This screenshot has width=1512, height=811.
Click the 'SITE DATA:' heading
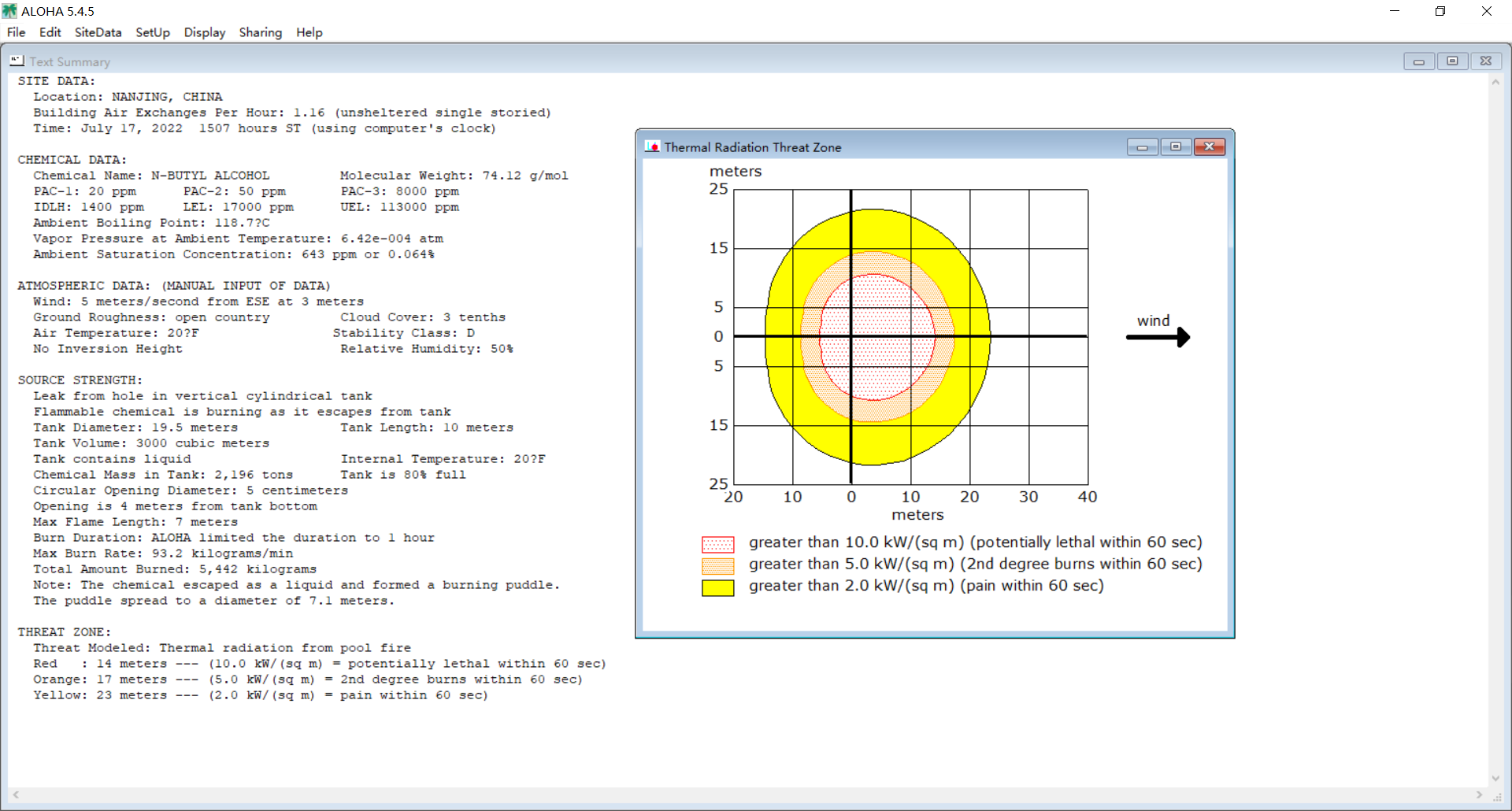tap(56, 81)
